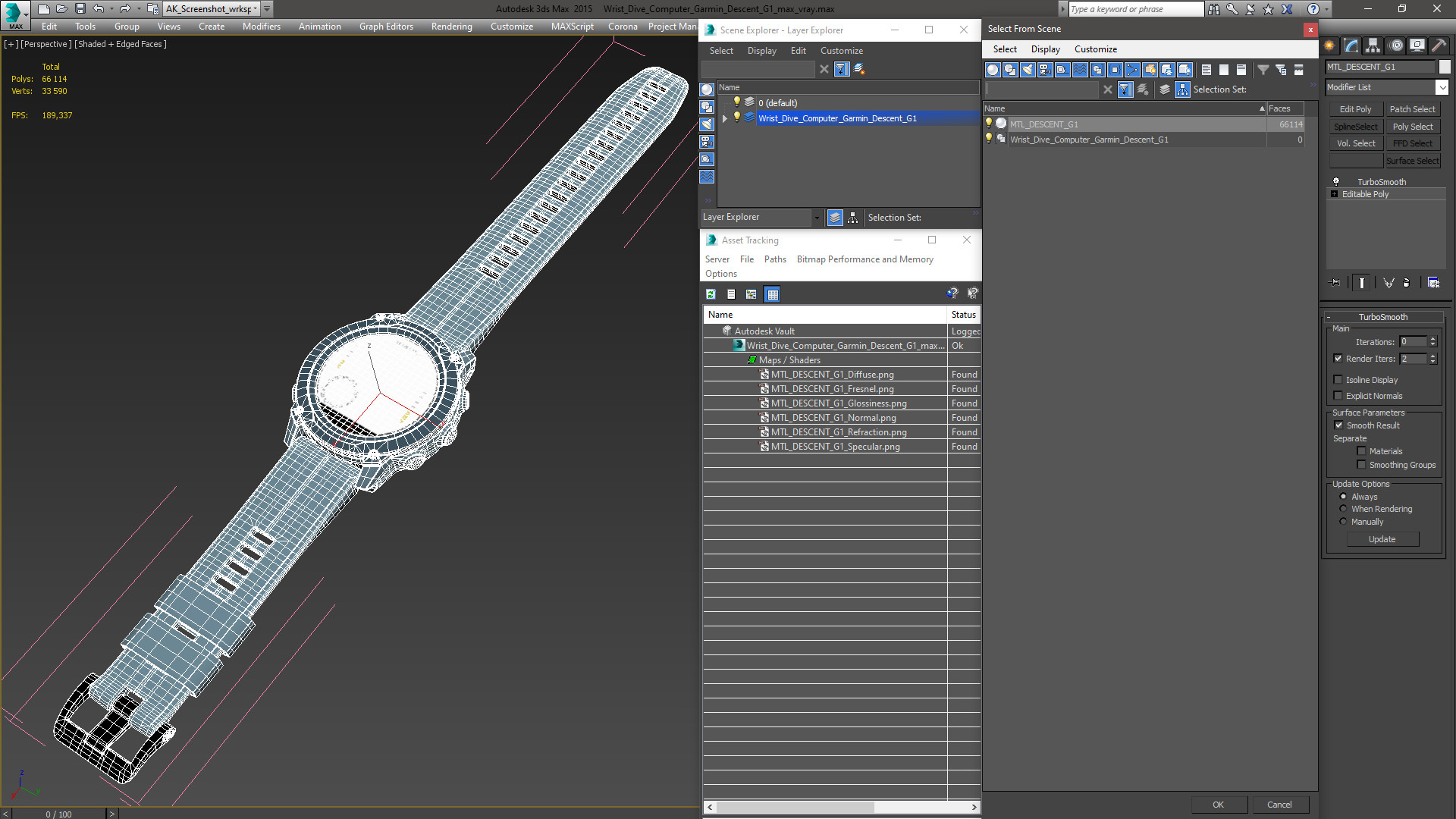Image resolution: width=1456 pixels, height=819 pixels.
Task: Enable Isoline Display checkbox
Action: pyautogui.click(x=1338, y=380)
